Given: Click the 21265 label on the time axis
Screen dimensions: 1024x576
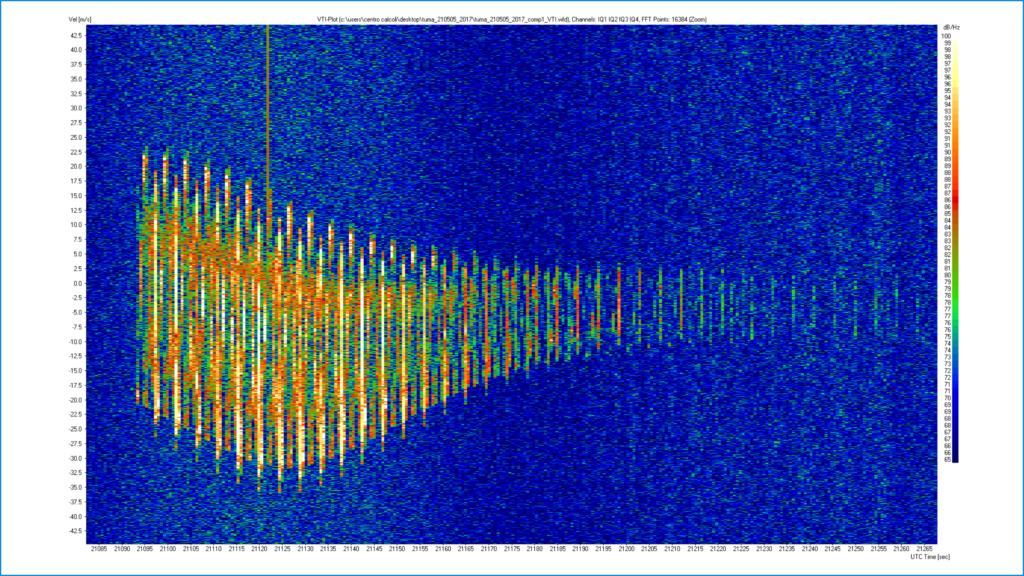Looking at the screenshot, I should 925,549.
